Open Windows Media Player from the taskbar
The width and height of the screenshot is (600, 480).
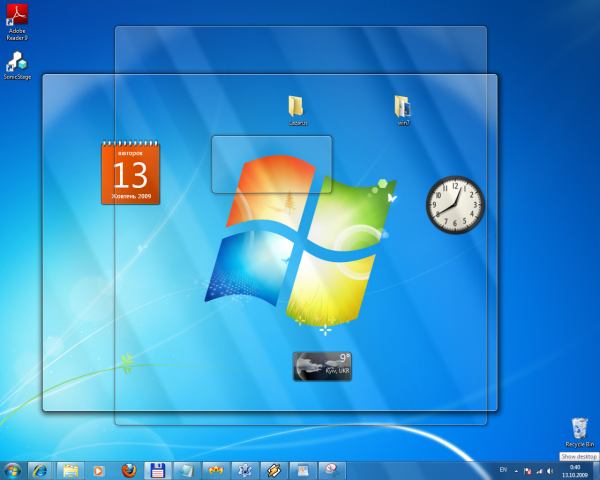(98, 470)
